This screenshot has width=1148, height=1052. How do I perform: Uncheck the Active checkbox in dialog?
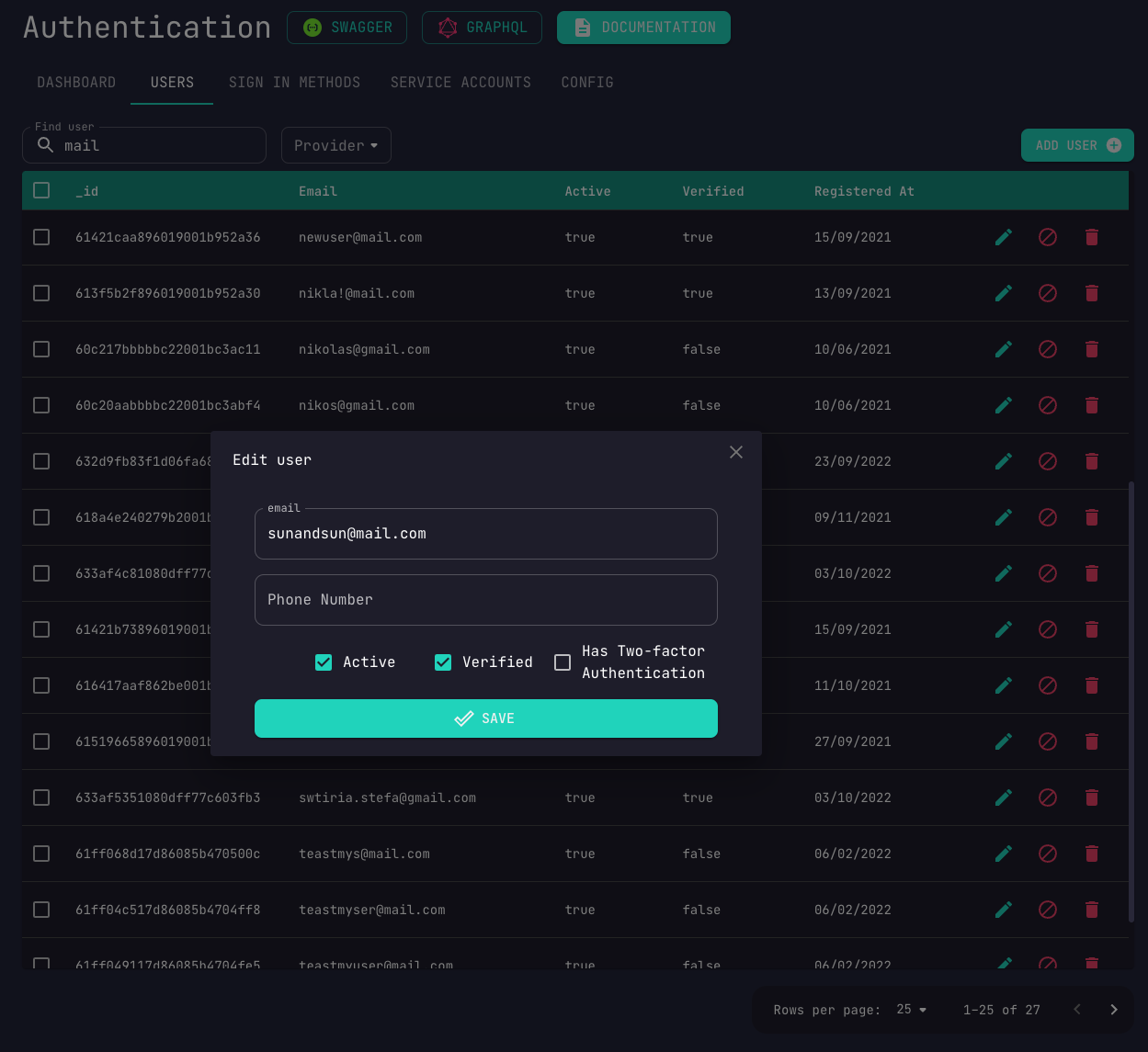324,662
